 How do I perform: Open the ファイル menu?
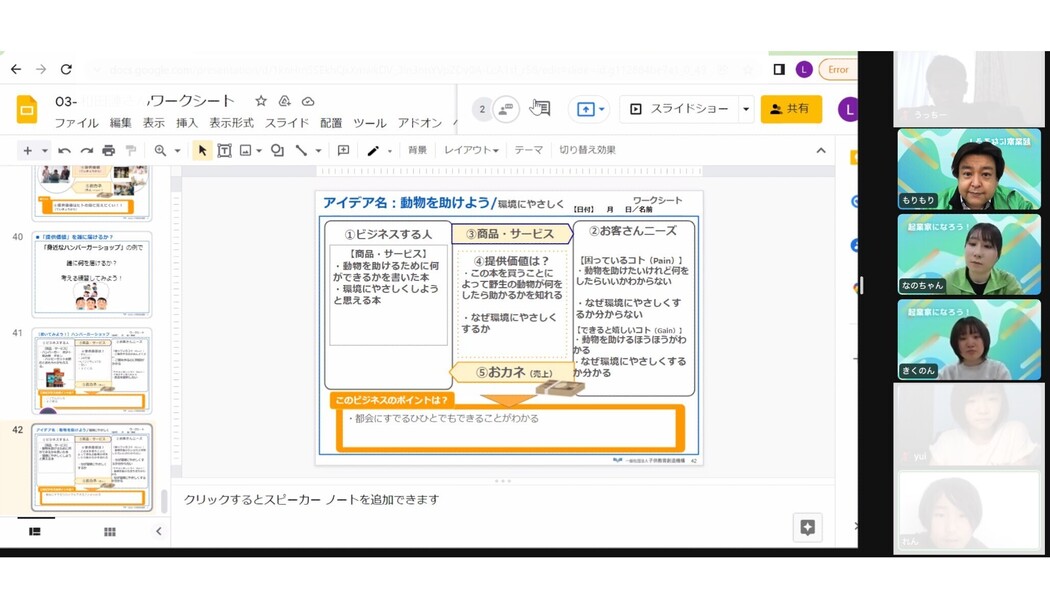(x=76, y=123)
